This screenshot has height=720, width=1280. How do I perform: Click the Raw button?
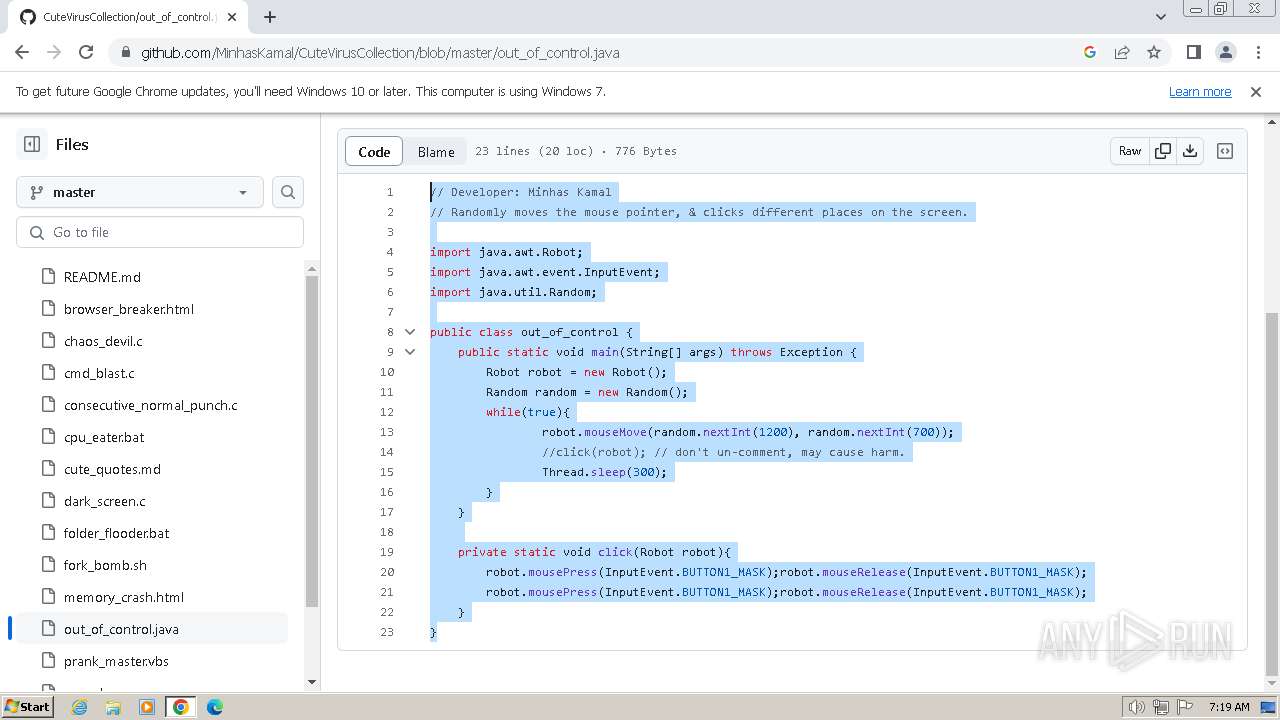pos(1130,151)
